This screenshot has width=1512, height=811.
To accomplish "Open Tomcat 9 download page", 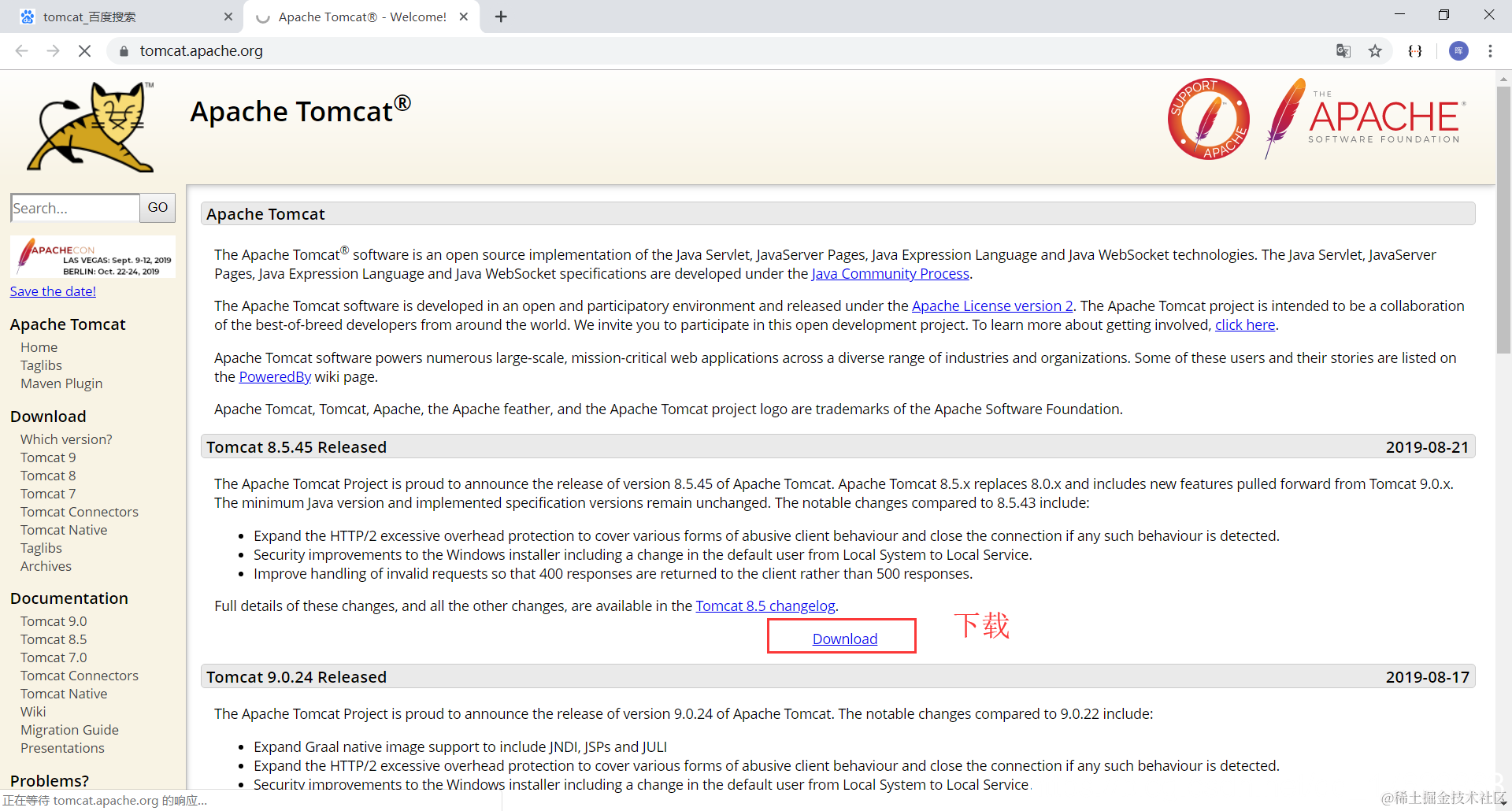I will (x=48, y=457).
